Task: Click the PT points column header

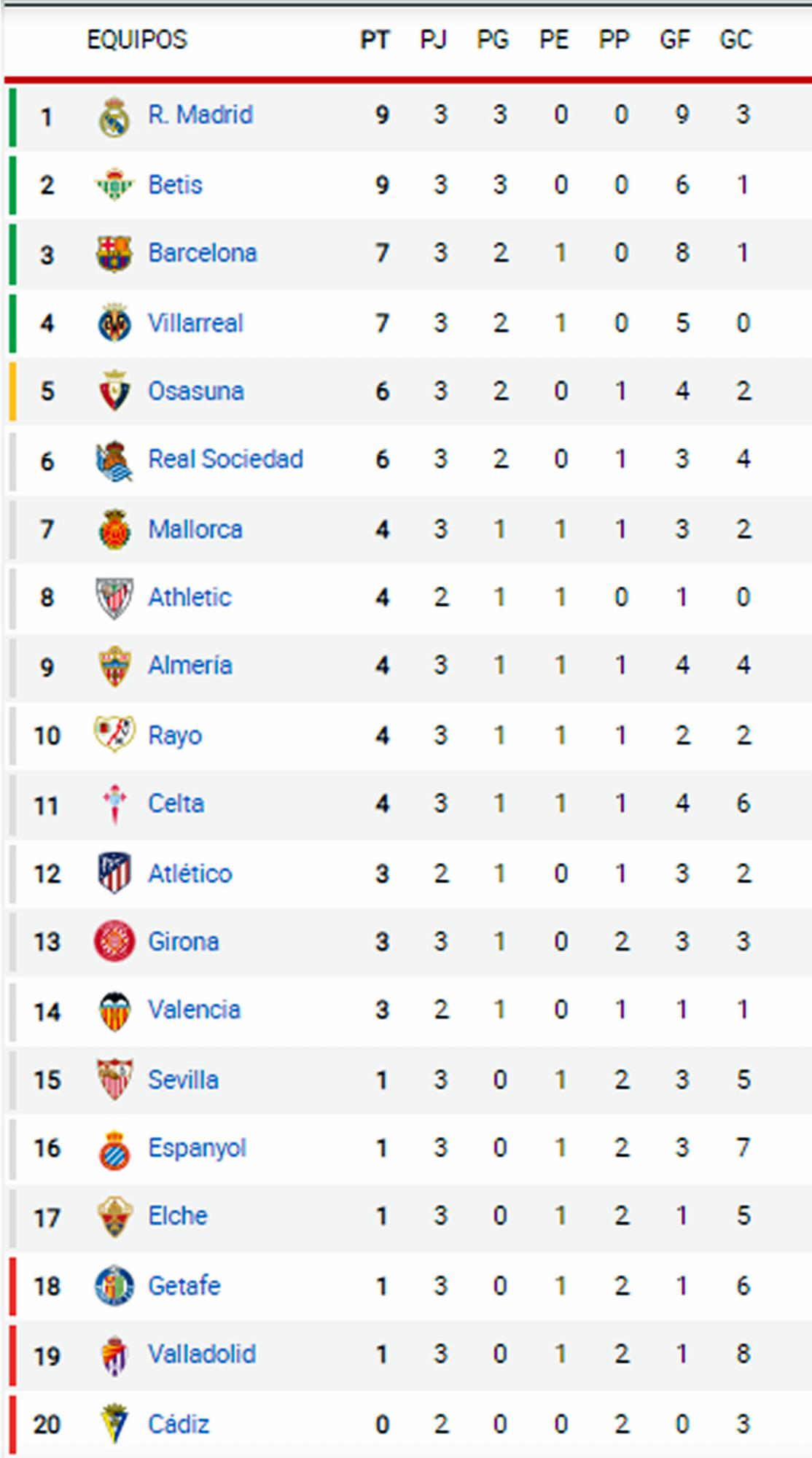Action: pos(375,39)
